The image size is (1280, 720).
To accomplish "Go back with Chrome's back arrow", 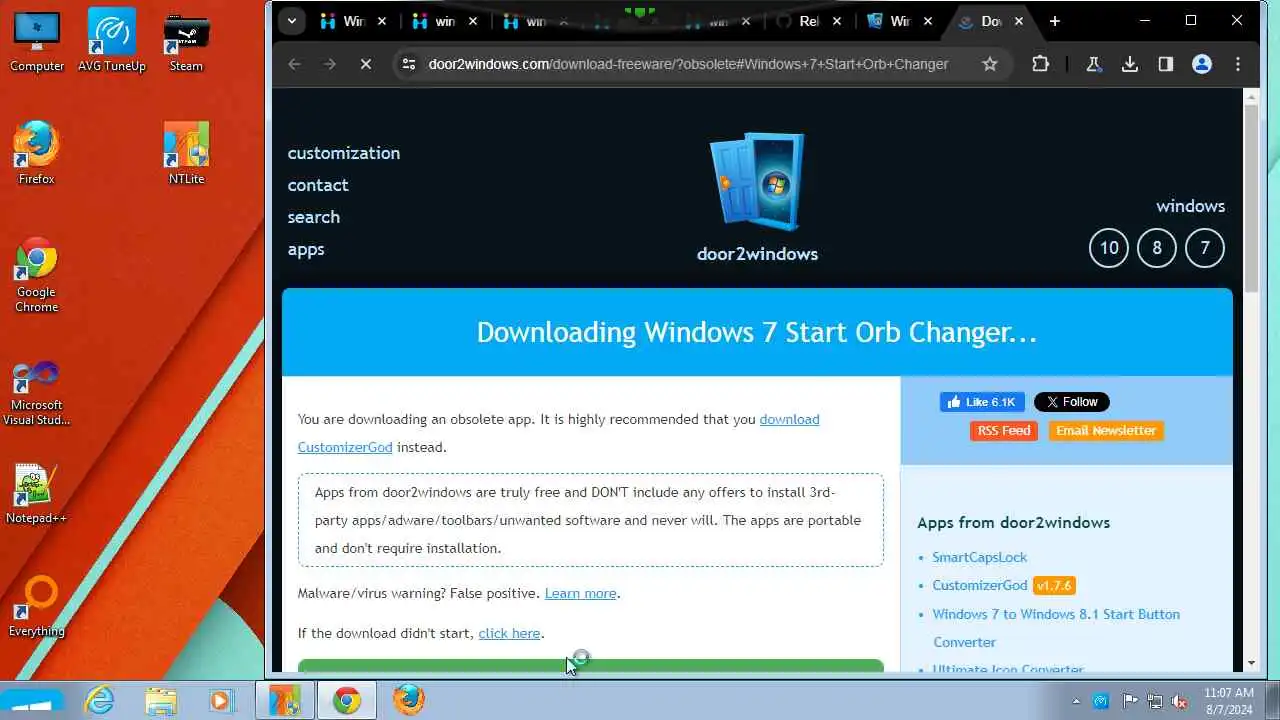I will tap(294, 64).
